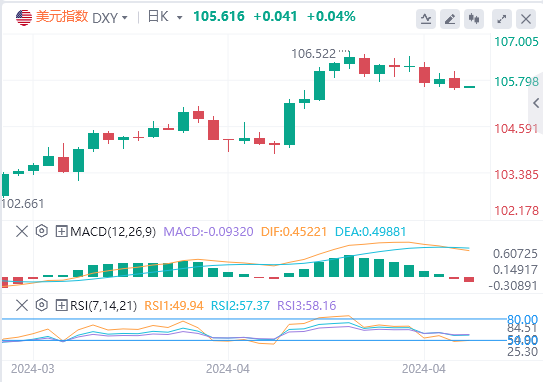Click the DEA:0.49881 value
Viewport: 543px width, 382px height.
tap(371, 231)
